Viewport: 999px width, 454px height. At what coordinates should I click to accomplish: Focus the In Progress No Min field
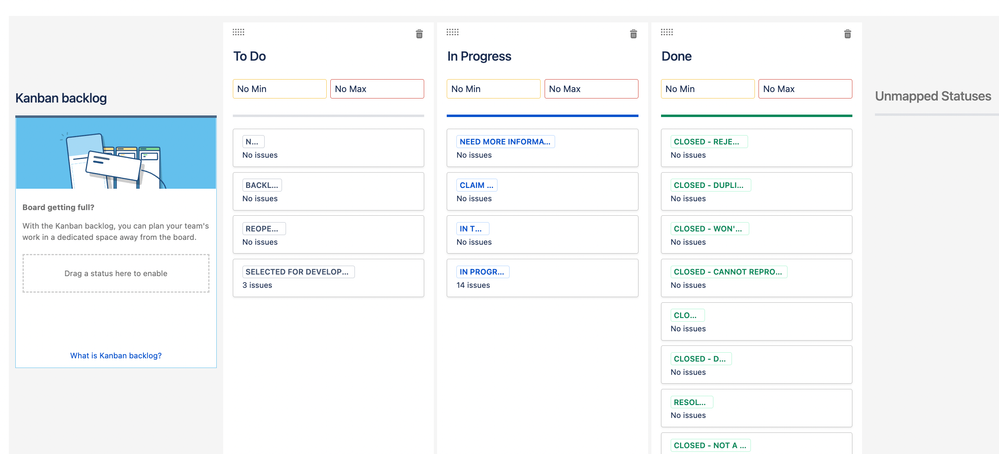(x=494, y=89)
